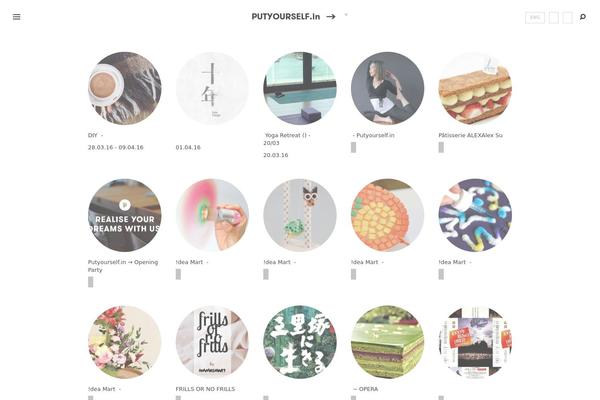Screen dimensions: 600x400
Task: Open the hamburger menu
Action: [16, 17]
